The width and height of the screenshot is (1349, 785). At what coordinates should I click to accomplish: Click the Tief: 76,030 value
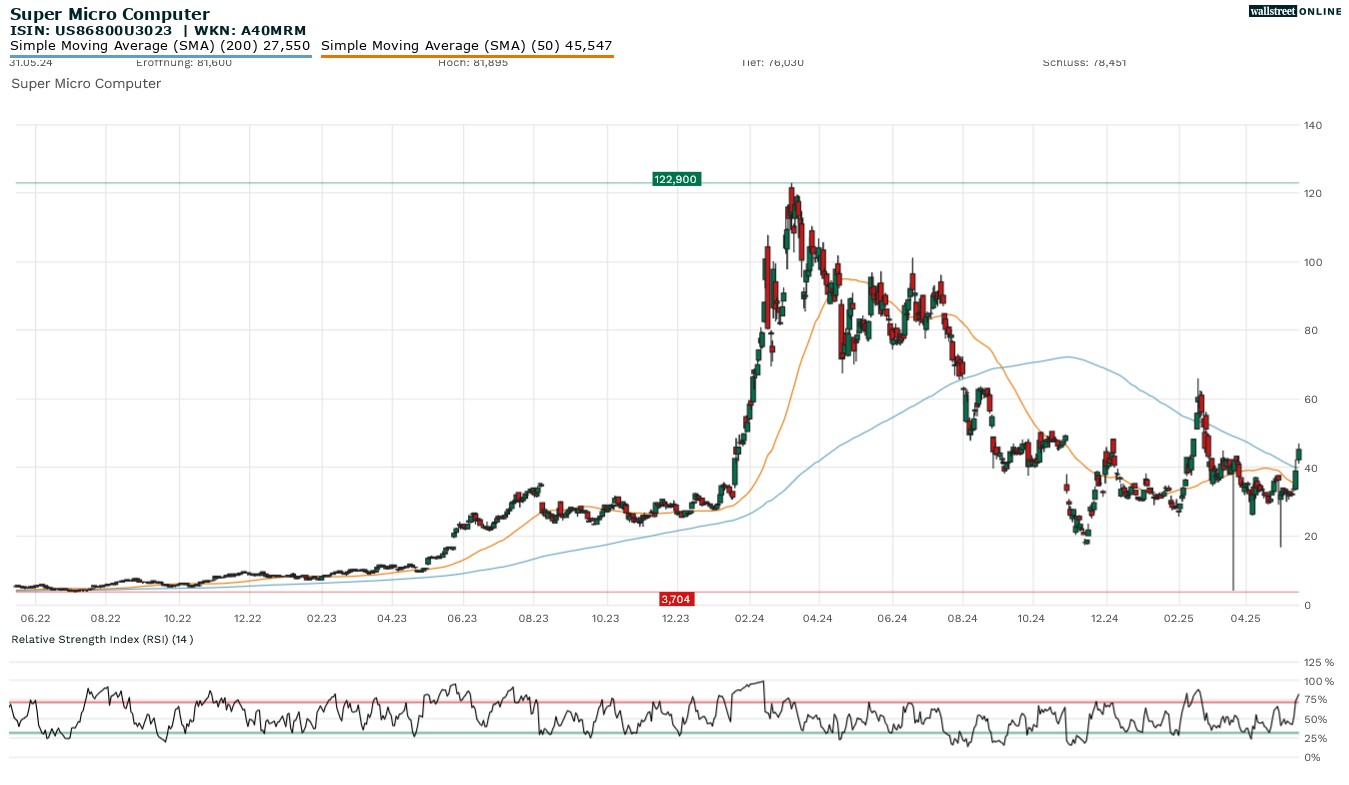(773, 63)
